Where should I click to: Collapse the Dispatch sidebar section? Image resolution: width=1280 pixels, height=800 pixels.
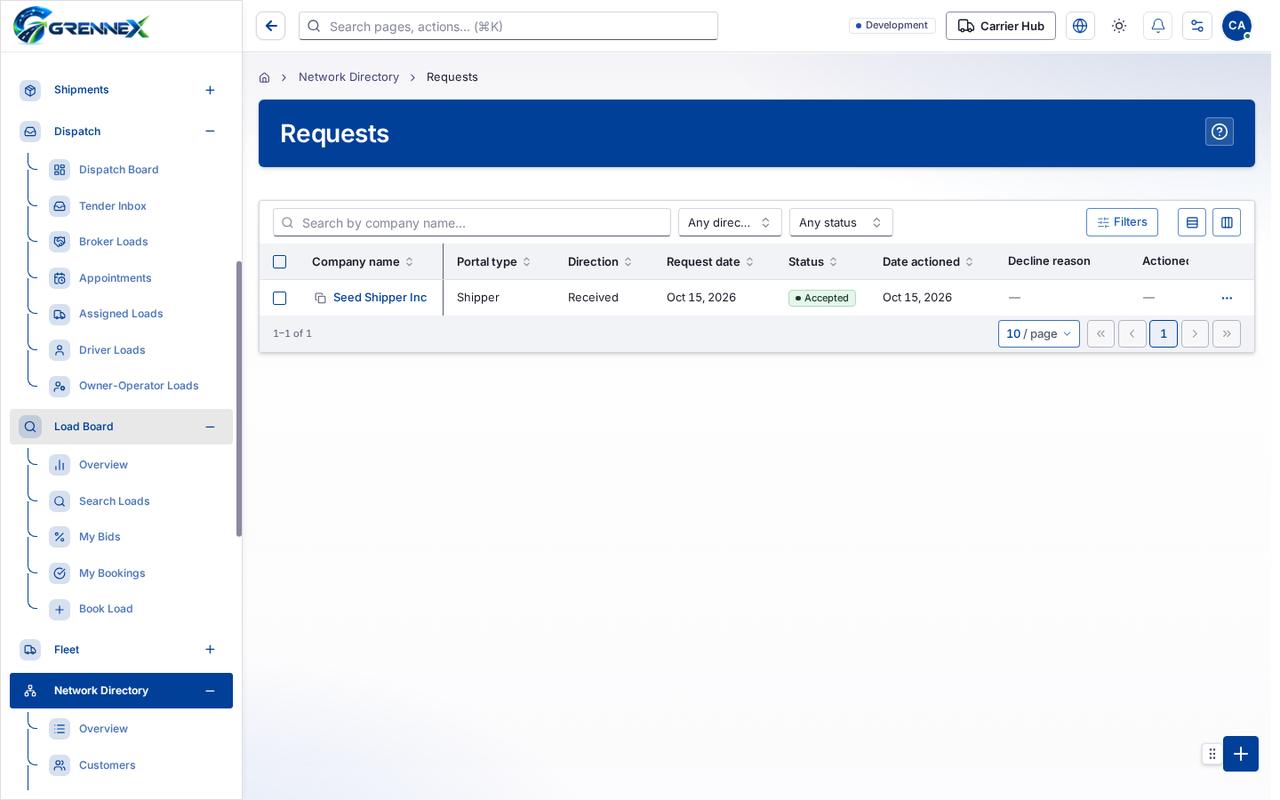coord(210,131)
